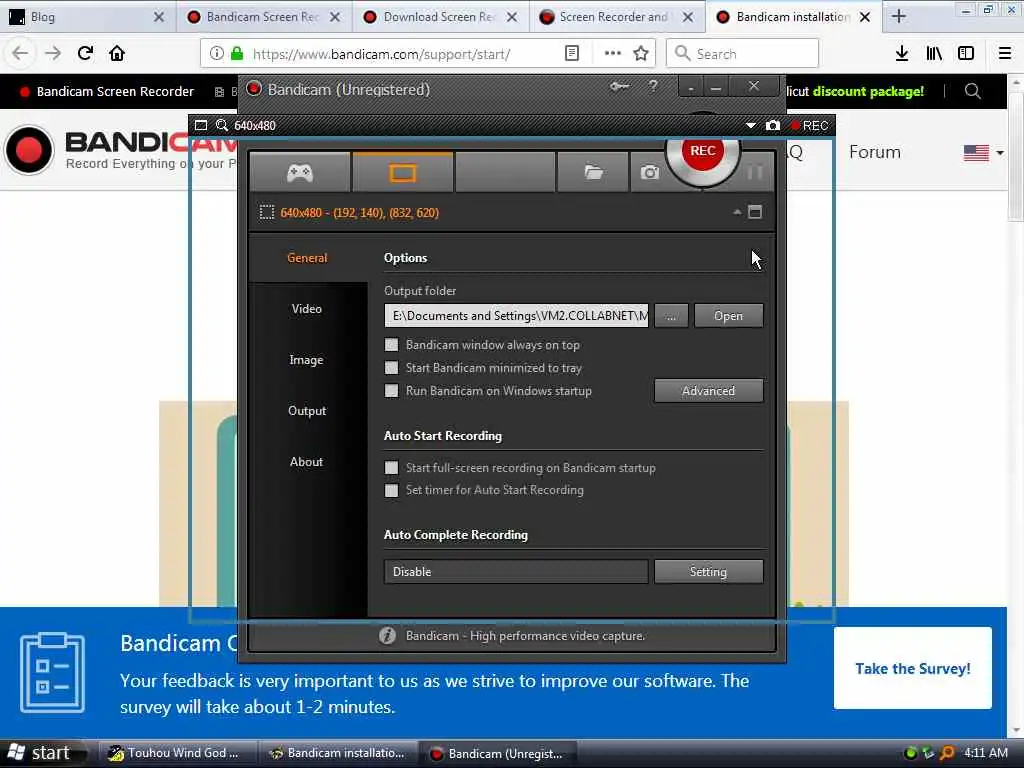
Task: Click the 4:11 AM system tray clock
Action: [x=986, y=753]
